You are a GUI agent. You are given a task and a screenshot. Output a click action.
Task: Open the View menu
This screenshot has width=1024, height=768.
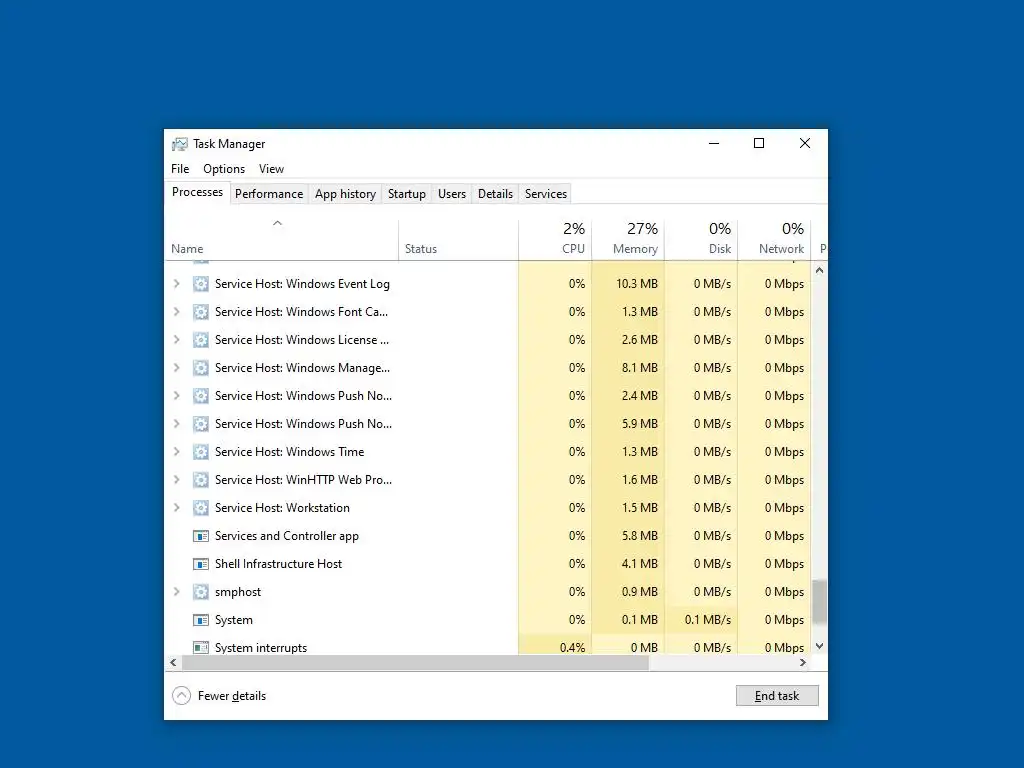click(271, 169)
